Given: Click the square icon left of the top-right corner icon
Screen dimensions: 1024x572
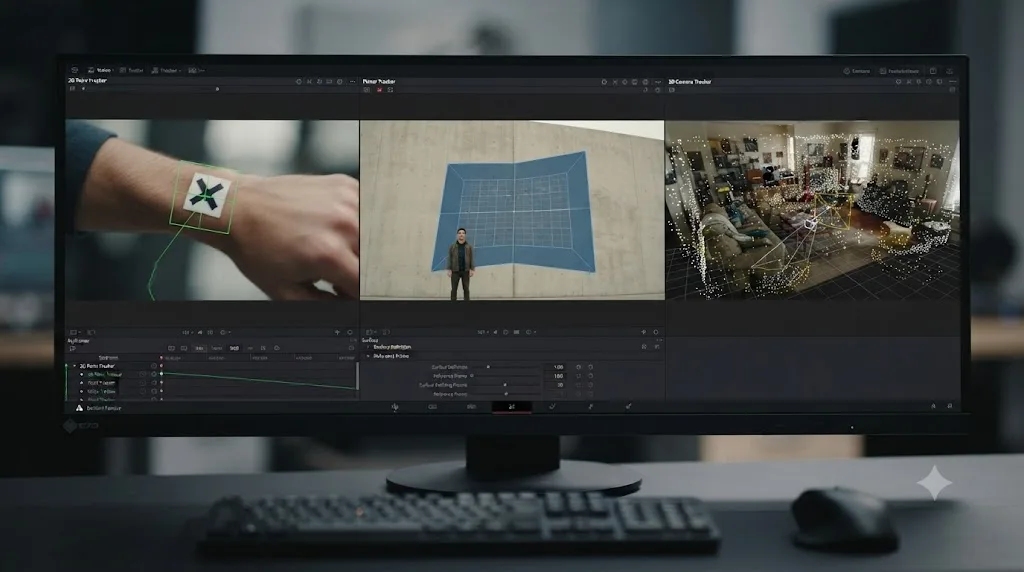Looking at the screenshot, I should [933, 71].
